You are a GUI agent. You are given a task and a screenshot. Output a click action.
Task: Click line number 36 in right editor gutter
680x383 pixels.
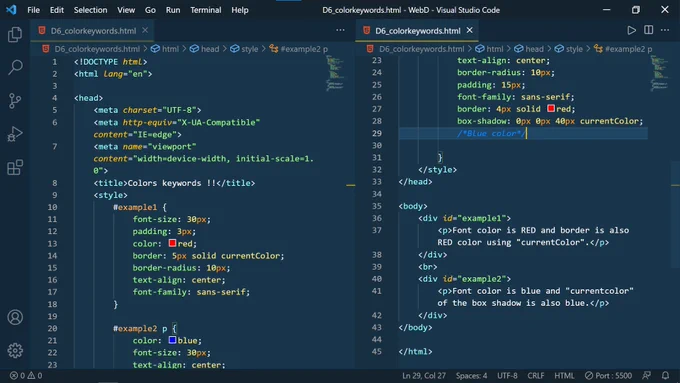coord(377,218)
